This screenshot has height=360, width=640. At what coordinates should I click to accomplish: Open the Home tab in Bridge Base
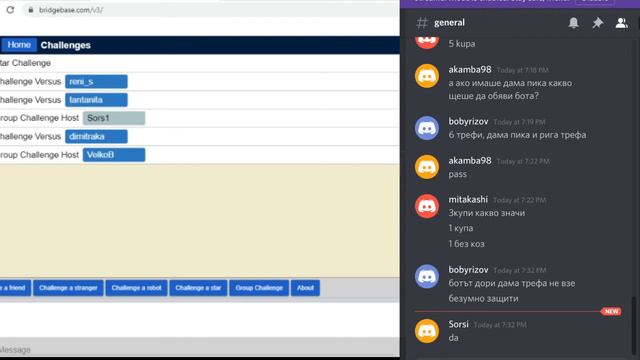[x=19, y=45]
